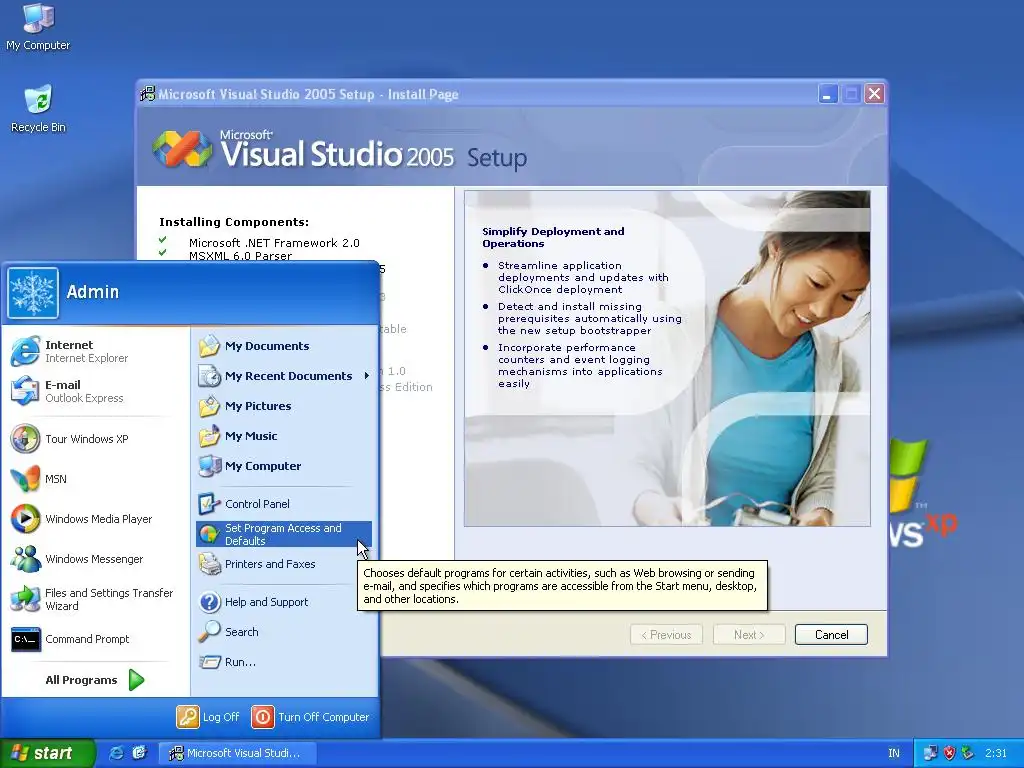This screenshot has width=1024, height=768.
Task: Click the disabled Next button
Action: (x=749, y=635)
